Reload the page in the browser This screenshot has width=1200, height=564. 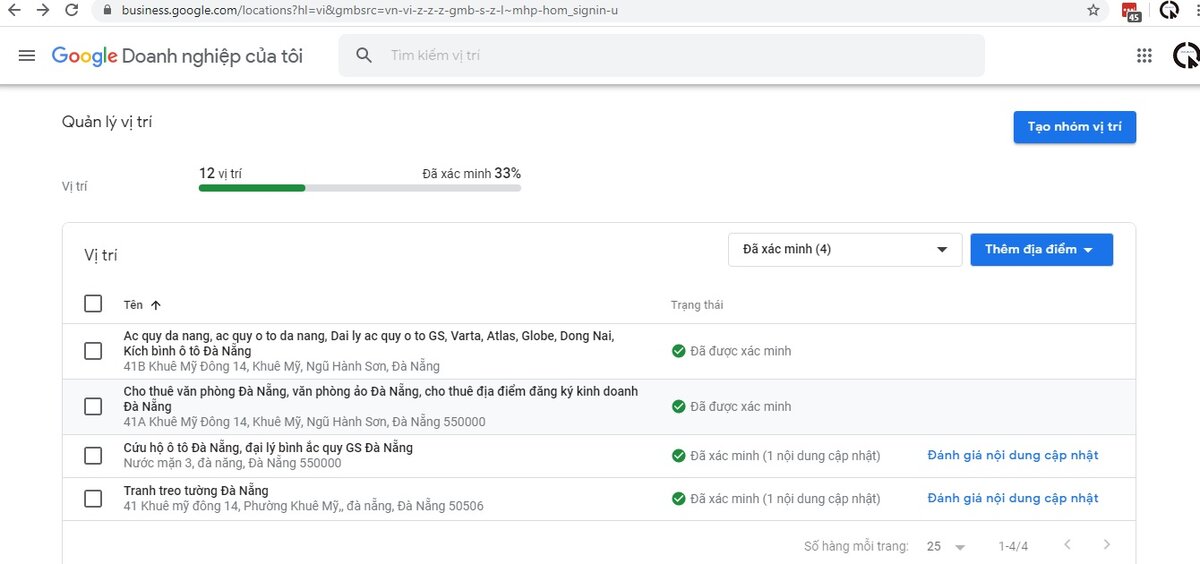[71, 10]
